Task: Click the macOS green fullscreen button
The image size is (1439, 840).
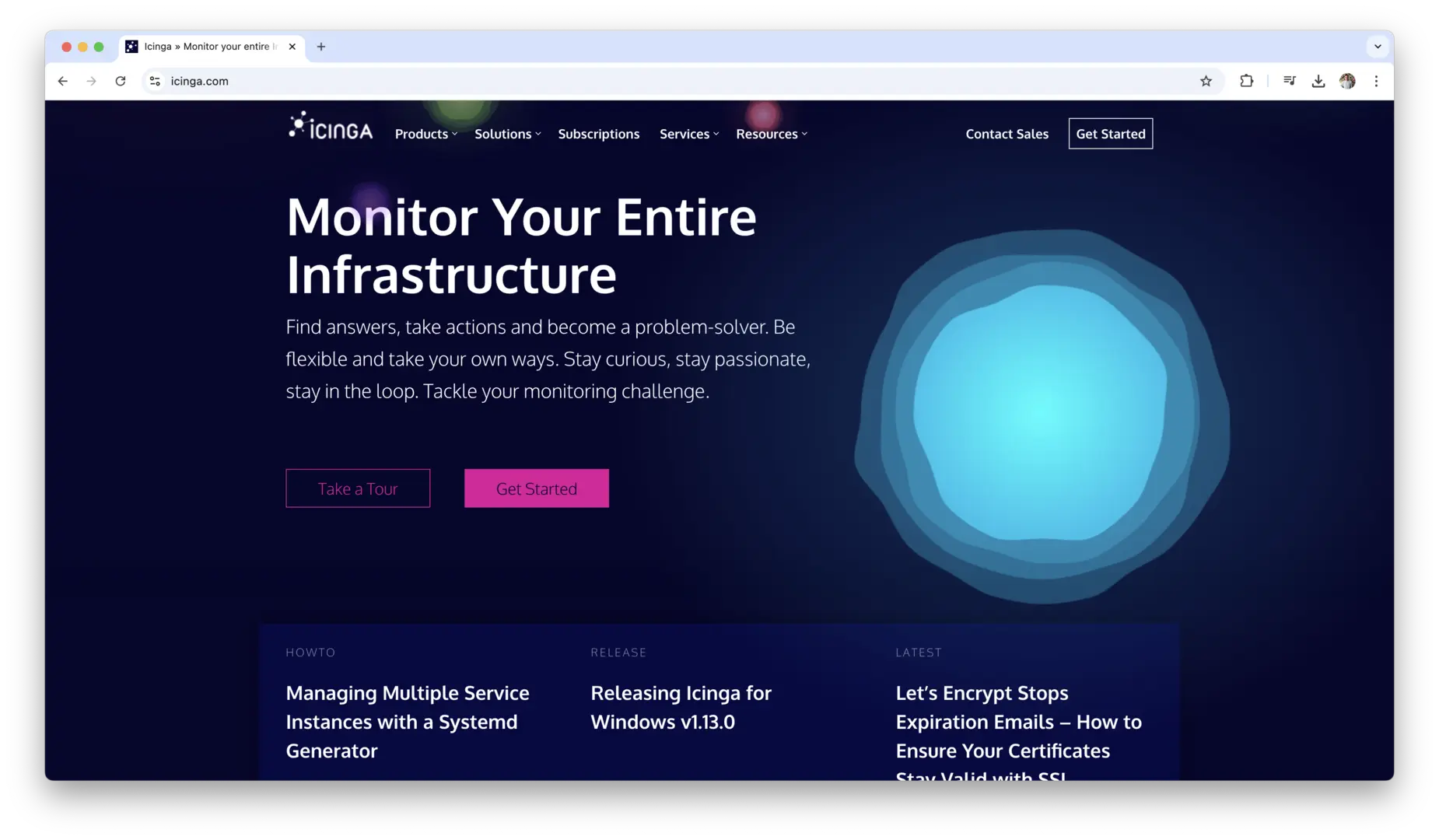Action: coord(99,47)
